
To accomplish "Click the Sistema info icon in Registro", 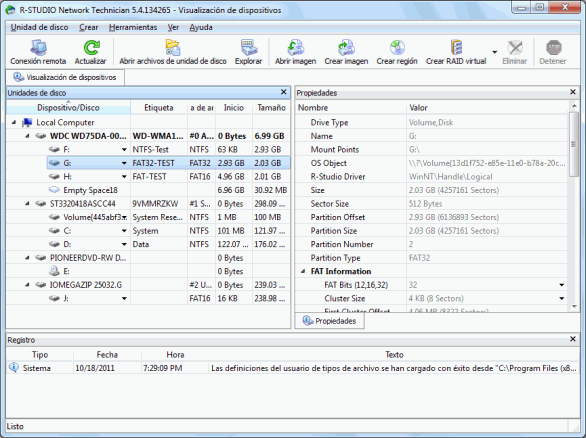I will click(x=13, y=368).
